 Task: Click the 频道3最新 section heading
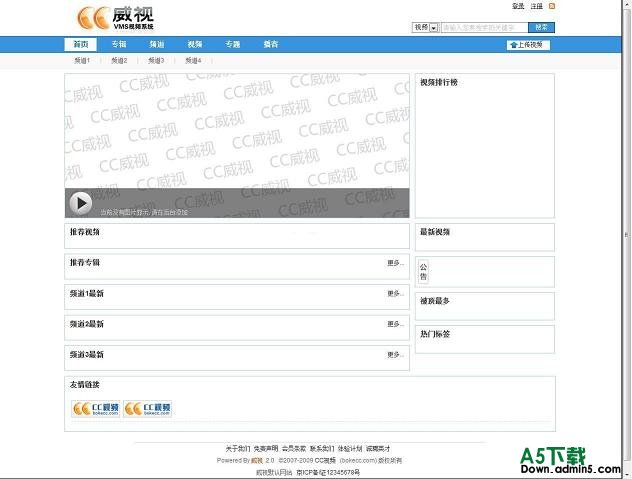point(87,354)
